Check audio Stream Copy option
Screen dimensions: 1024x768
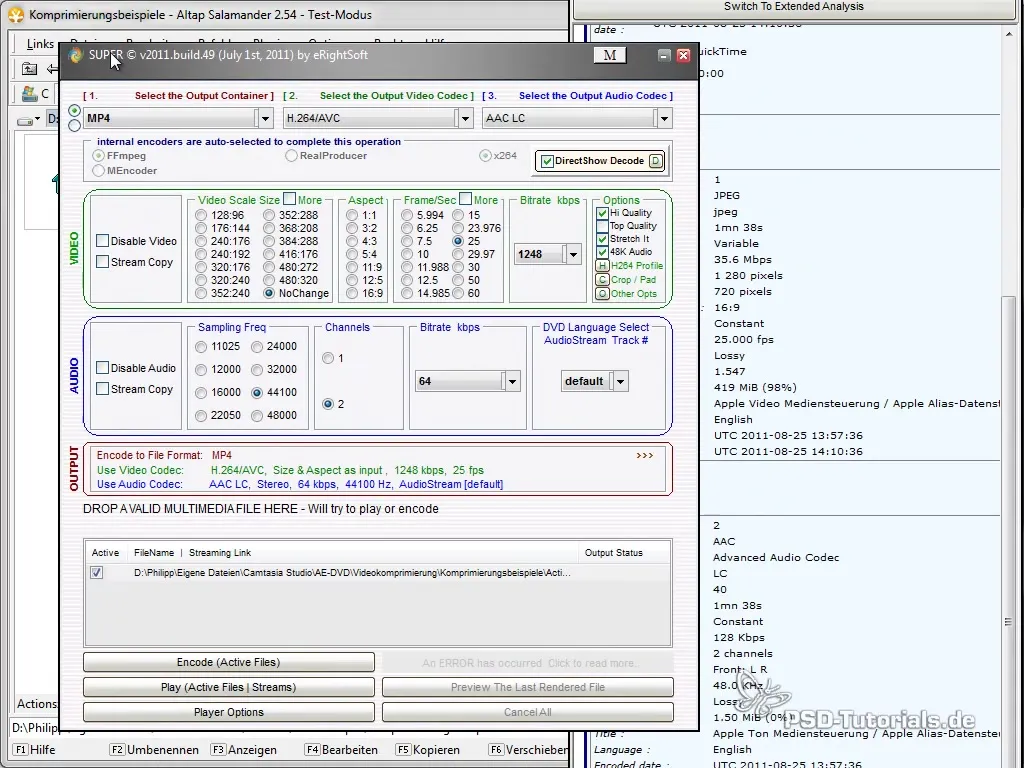pyautogui.click(x=103, y=389)
